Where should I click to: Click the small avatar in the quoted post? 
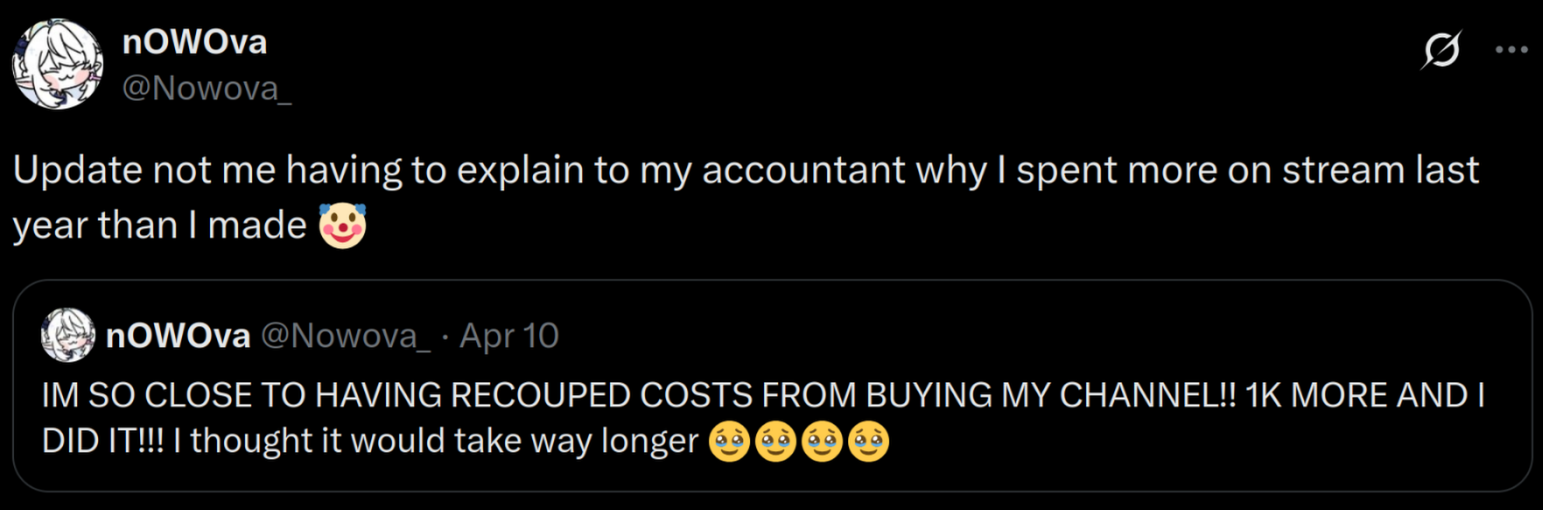(x=68, y=336)
